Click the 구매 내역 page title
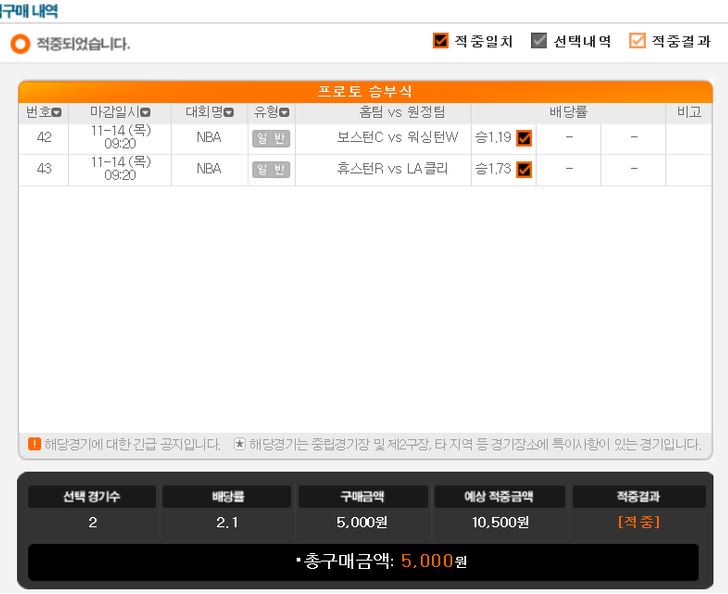Viewport: 728px width, 594px height. (x=29, y=10)
